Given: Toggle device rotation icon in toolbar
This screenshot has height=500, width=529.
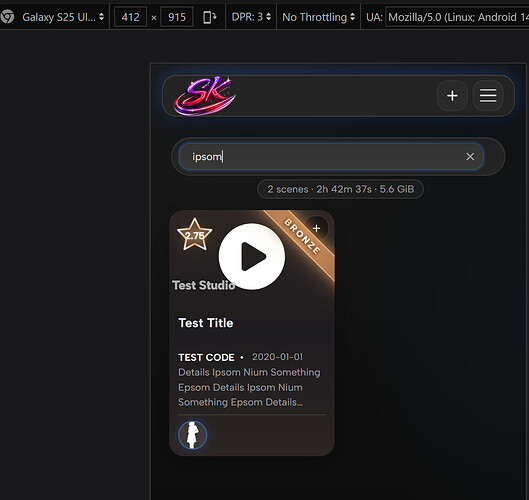Looking at the screenshot, I should 210,17.
